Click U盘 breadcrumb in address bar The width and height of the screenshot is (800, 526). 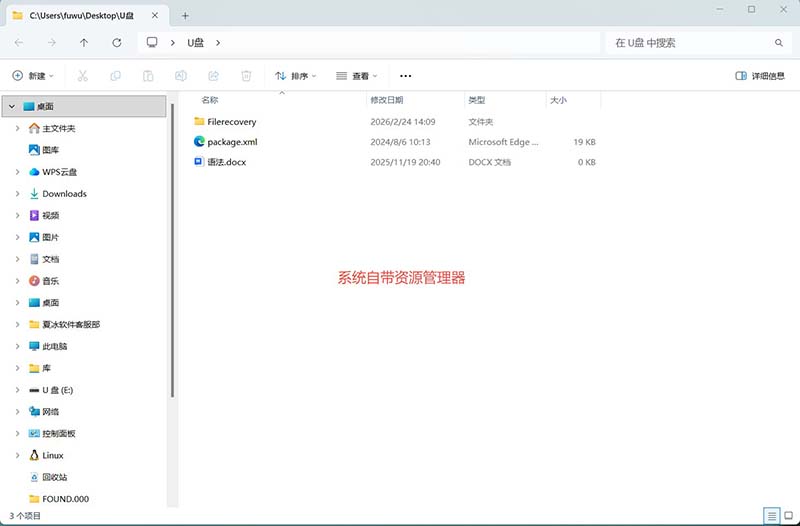195,43
